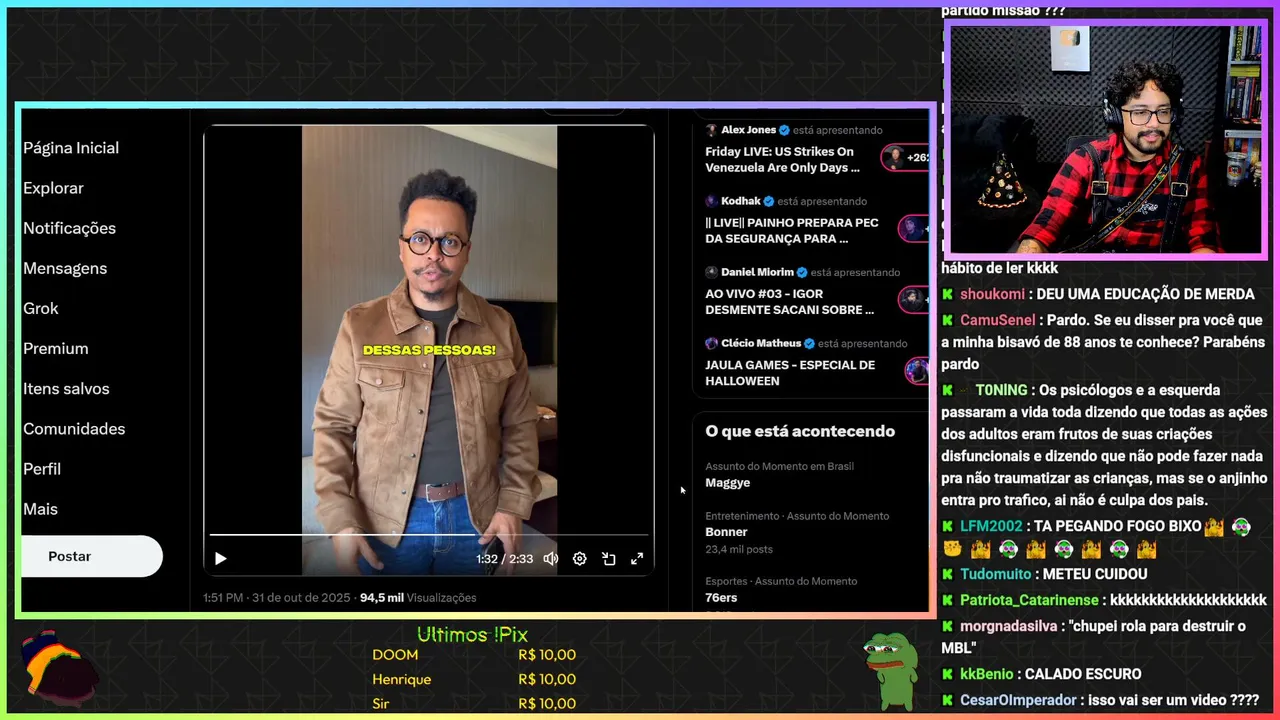1280x720 pixels.
Task: Open Kodhak live about PEC da Segurança
Action: pyautogui.click(x=791, y=231)
